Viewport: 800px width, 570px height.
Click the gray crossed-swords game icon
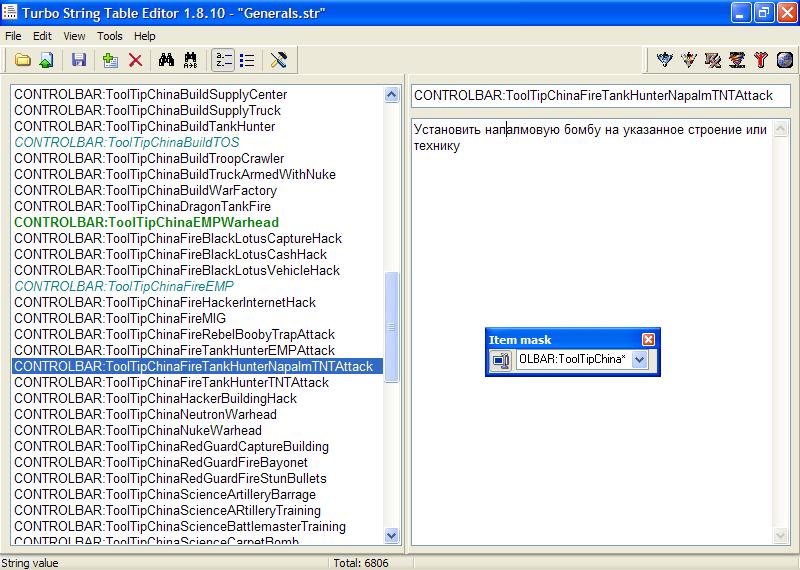tap(713, 60)
